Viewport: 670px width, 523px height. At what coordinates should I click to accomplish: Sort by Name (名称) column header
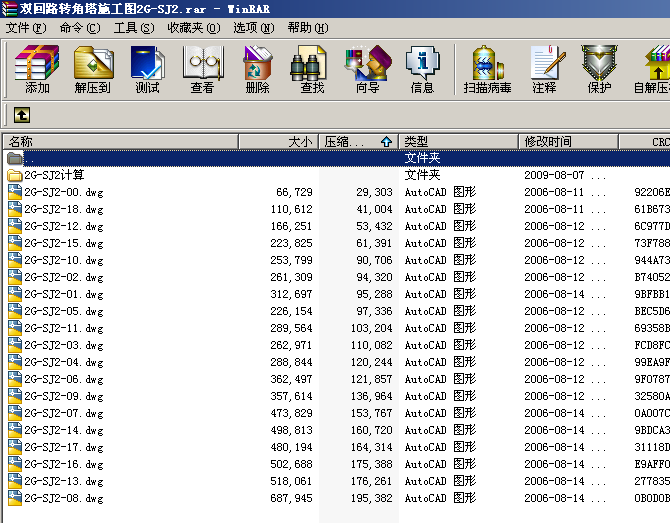pos(120,141)
